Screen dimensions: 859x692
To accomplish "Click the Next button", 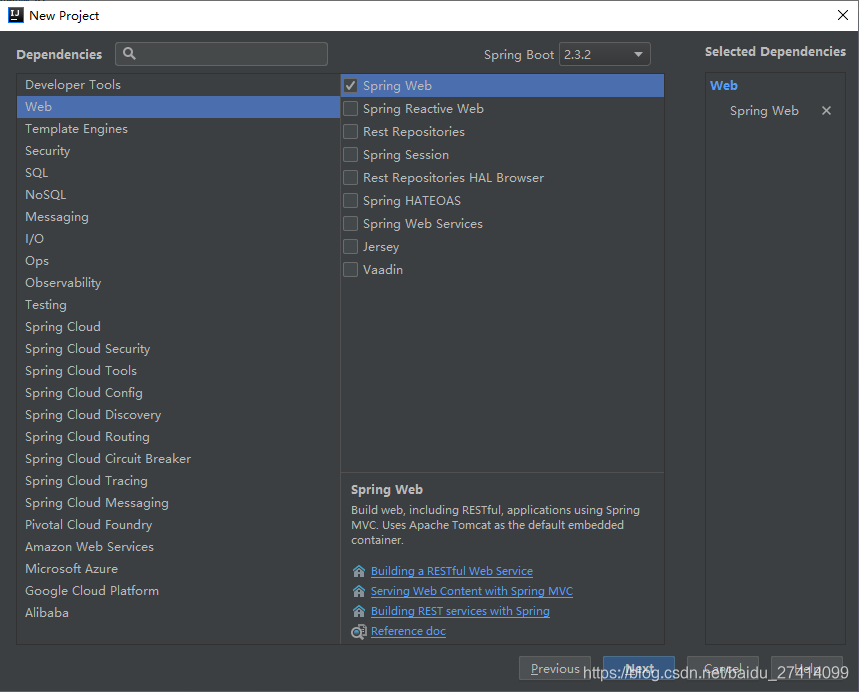I will tap(639, 668).
